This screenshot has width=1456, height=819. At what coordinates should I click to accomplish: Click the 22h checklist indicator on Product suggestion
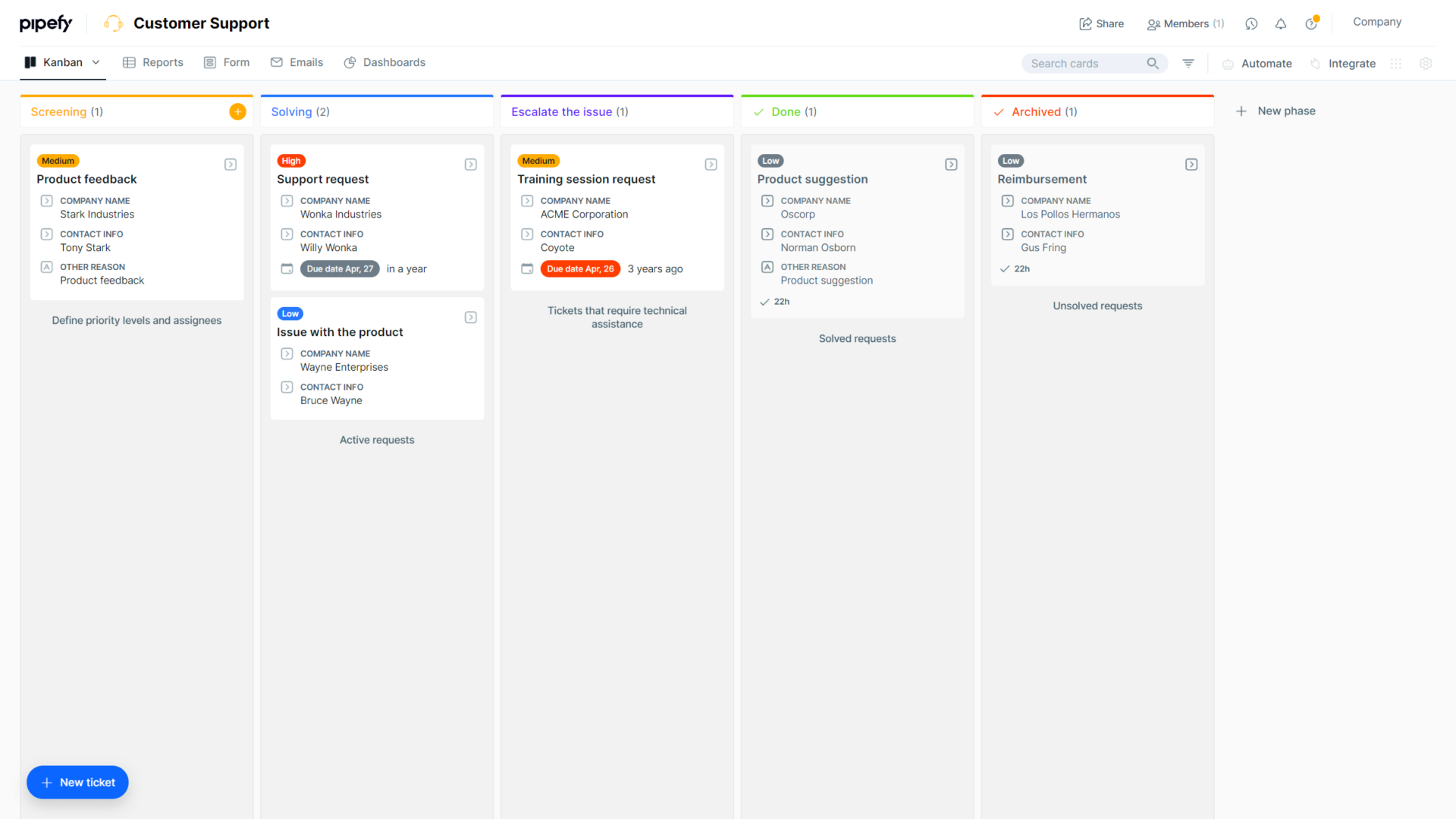click(774, 301)
